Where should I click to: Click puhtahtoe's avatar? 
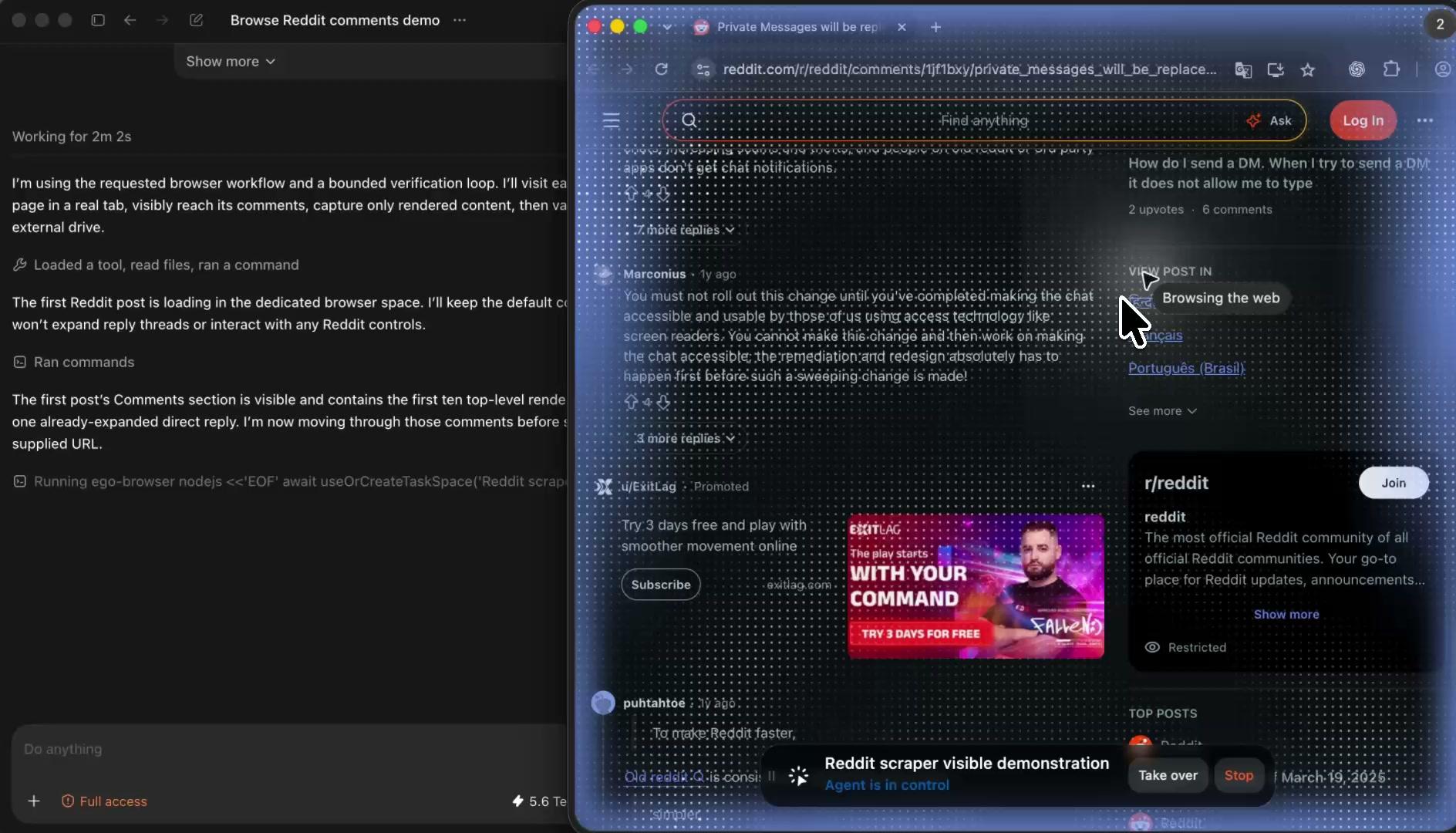(x=603, y=703)
